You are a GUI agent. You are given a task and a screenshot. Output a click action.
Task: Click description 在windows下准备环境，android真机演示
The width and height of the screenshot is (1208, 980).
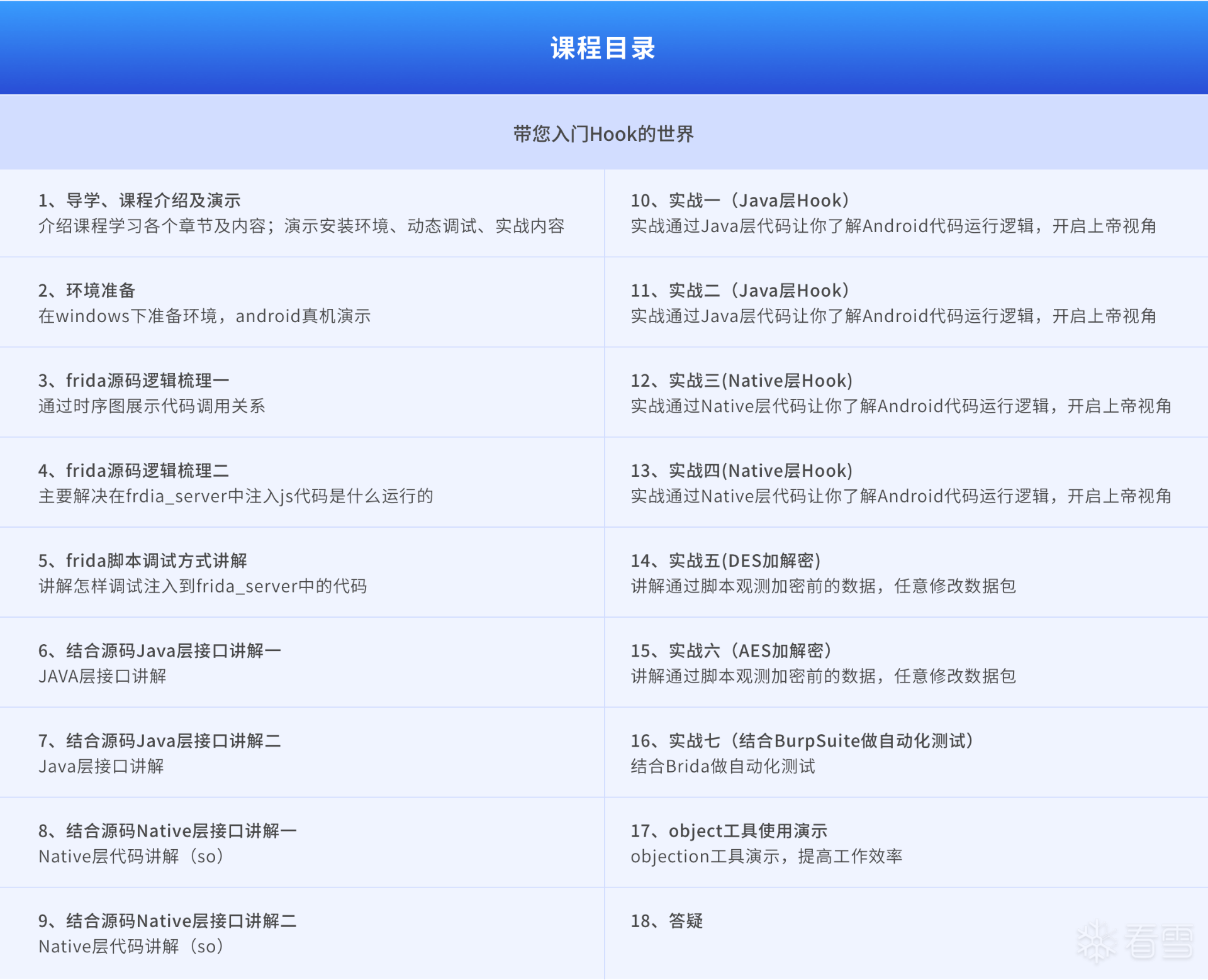click(204, 316)
